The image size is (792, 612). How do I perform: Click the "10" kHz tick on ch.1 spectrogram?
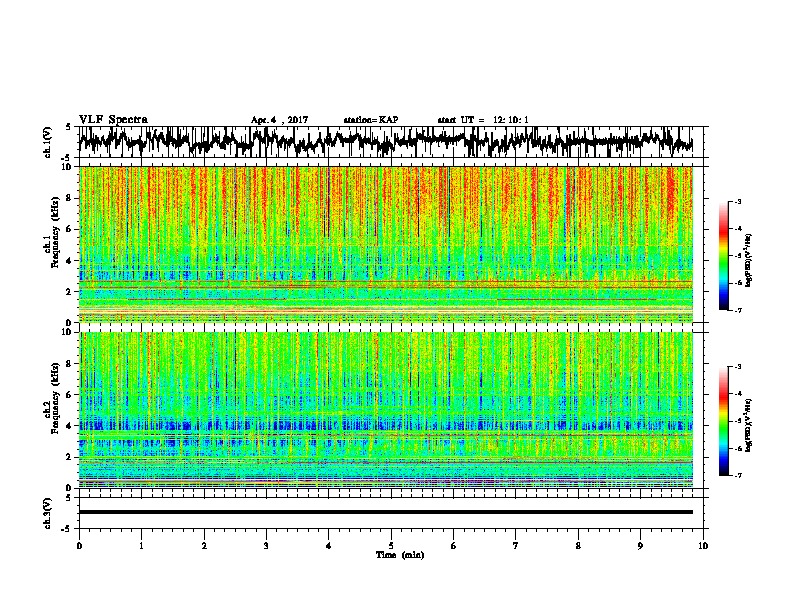click(69, 167)
